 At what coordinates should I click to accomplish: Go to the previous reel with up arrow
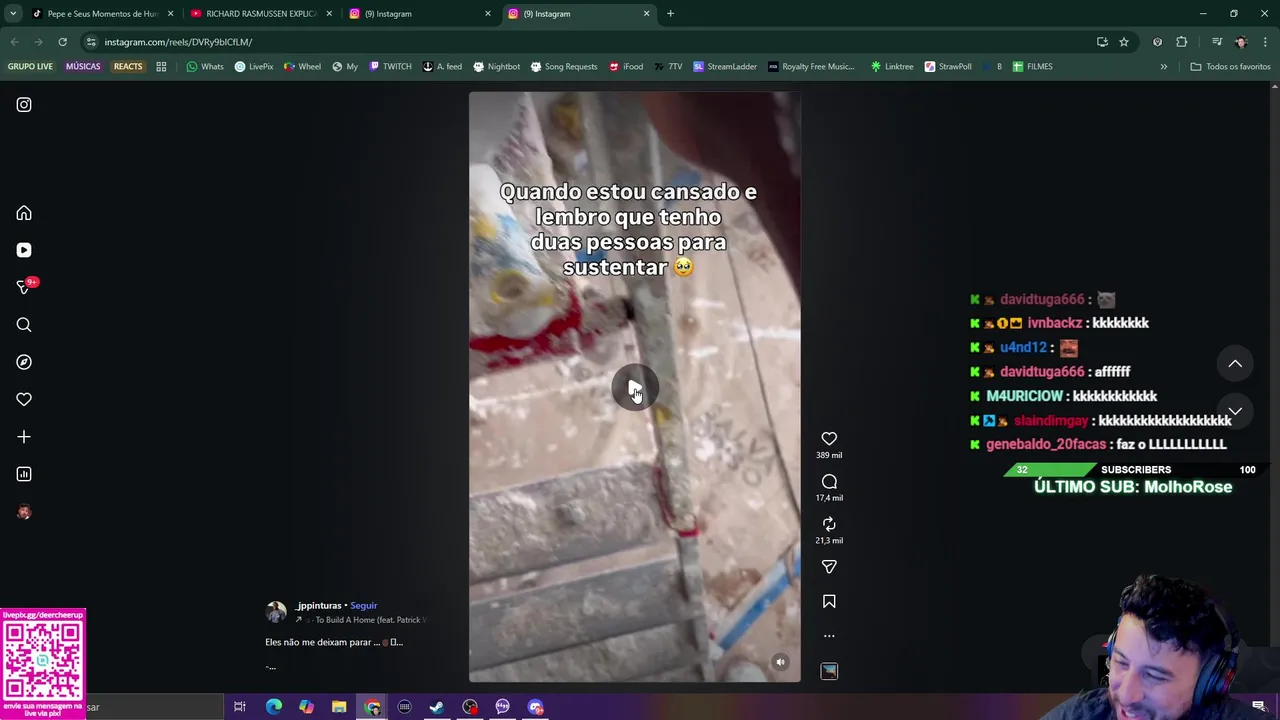[1235, 364]
